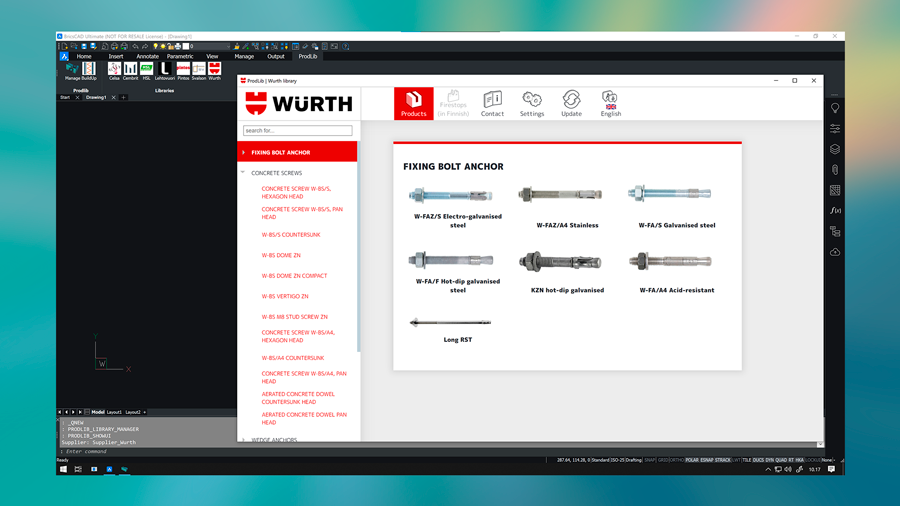Switch to the Layout1 drawing tab
Screen dimensions: 900x506
tap(114, 412)
